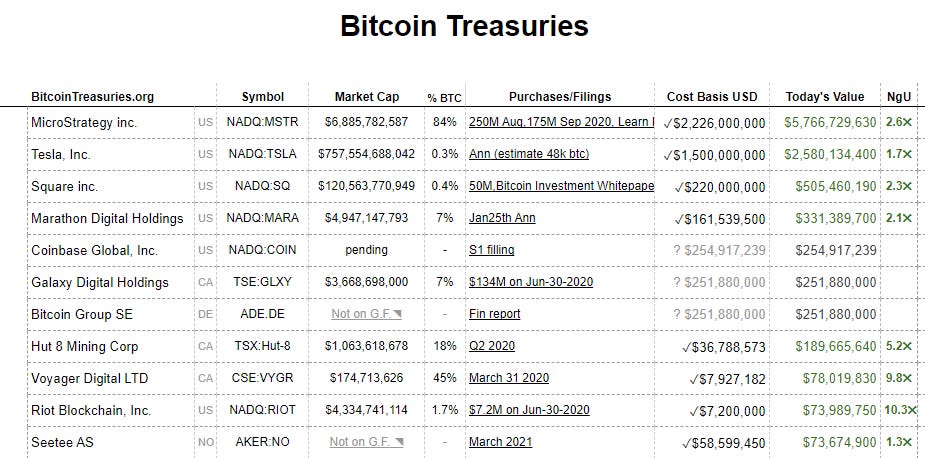925x458 pixels.
Task: Click the 'NgU' column header
Action: click(x=898, y=97)
